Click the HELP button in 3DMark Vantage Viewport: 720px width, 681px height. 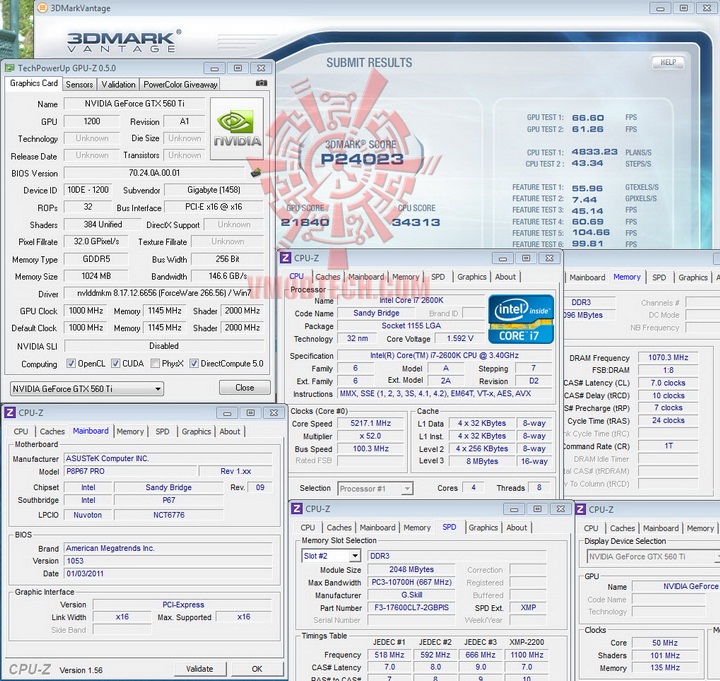(668, 62)
